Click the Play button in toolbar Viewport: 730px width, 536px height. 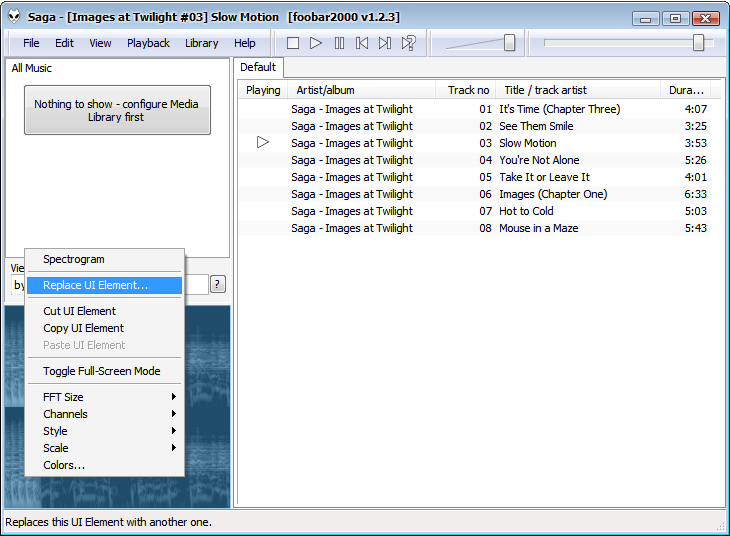pos(316,43)
